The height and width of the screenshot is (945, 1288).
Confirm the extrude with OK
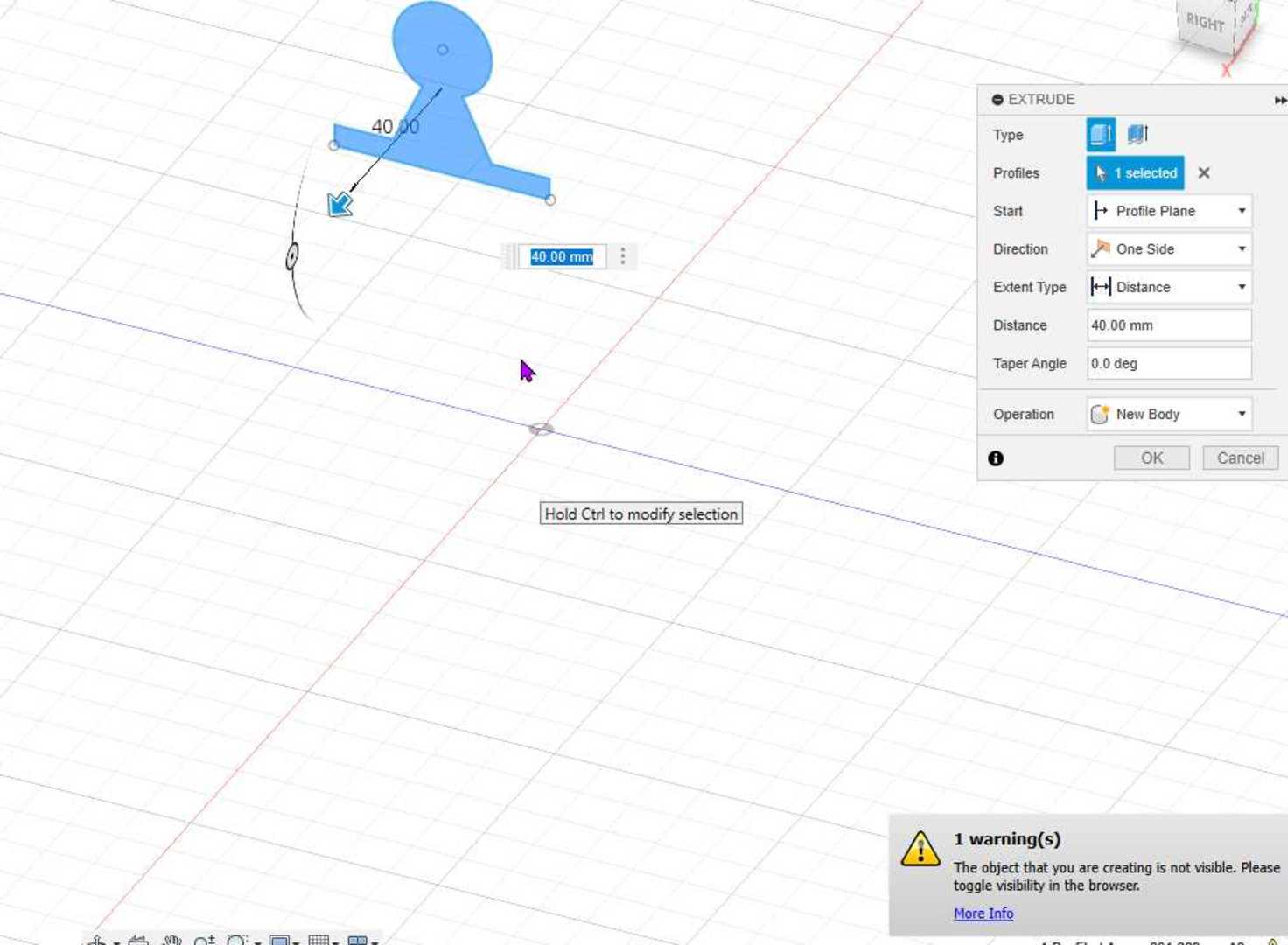(x=1151, y=458)
